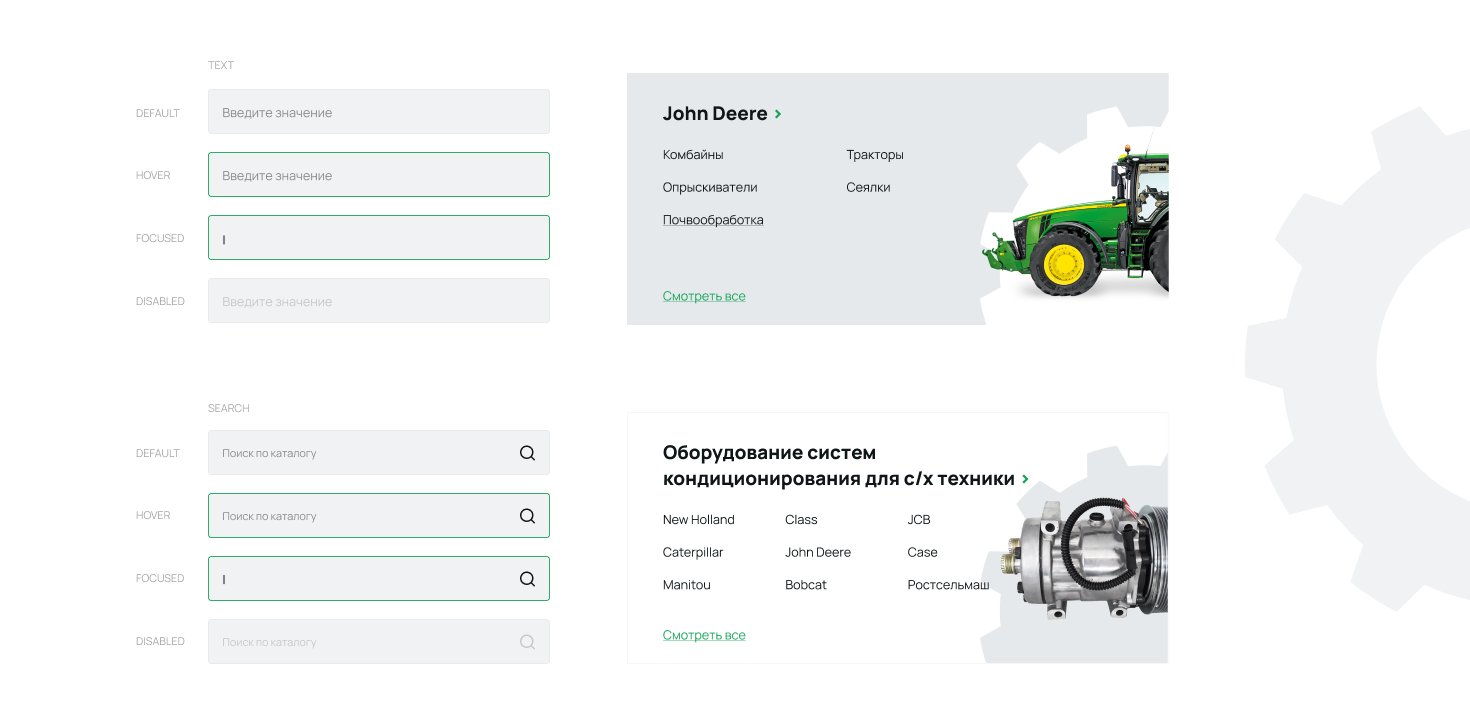
Task: Open the John Deere heading link
Action: [x=715, y=114]
